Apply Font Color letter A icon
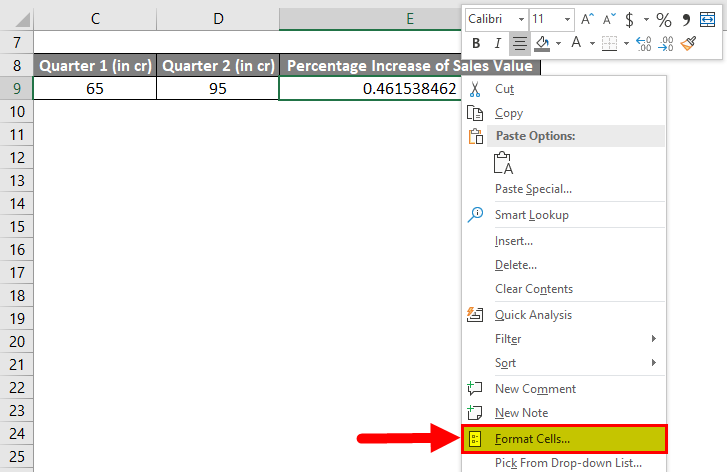 tap(576, 43)
